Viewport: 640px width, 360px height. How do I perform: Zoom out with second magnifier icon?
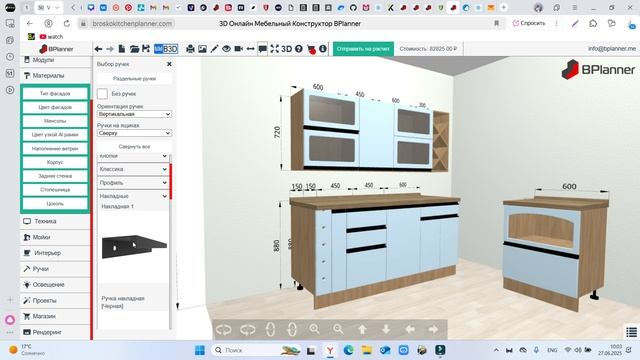338,329
